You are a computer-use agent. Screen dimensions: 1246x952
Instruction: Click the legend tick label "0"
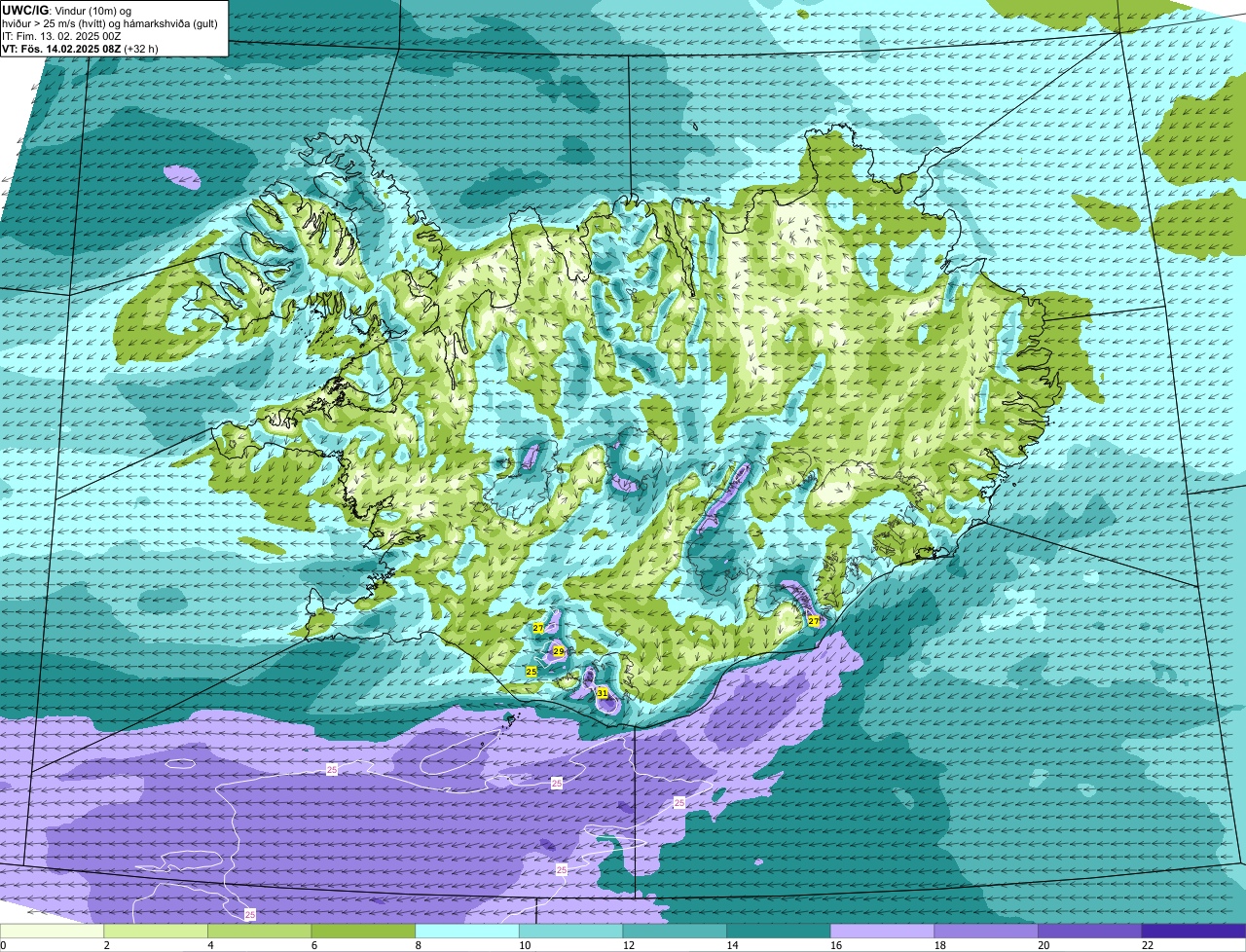(3, 945)
